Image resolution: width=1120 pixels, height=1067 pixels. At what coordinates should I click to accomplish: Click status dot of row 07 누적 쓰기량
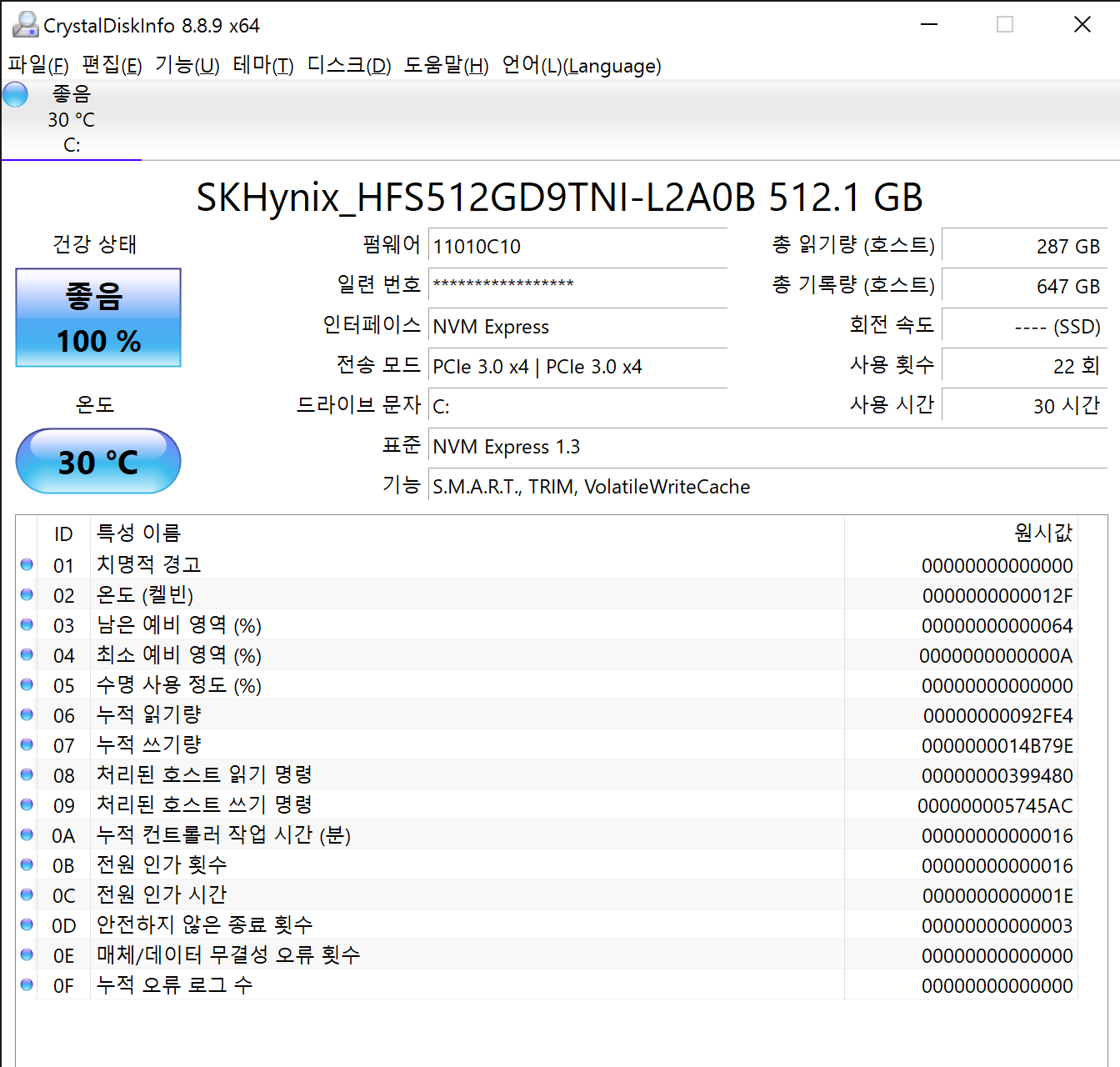click(x=27, y=744)
